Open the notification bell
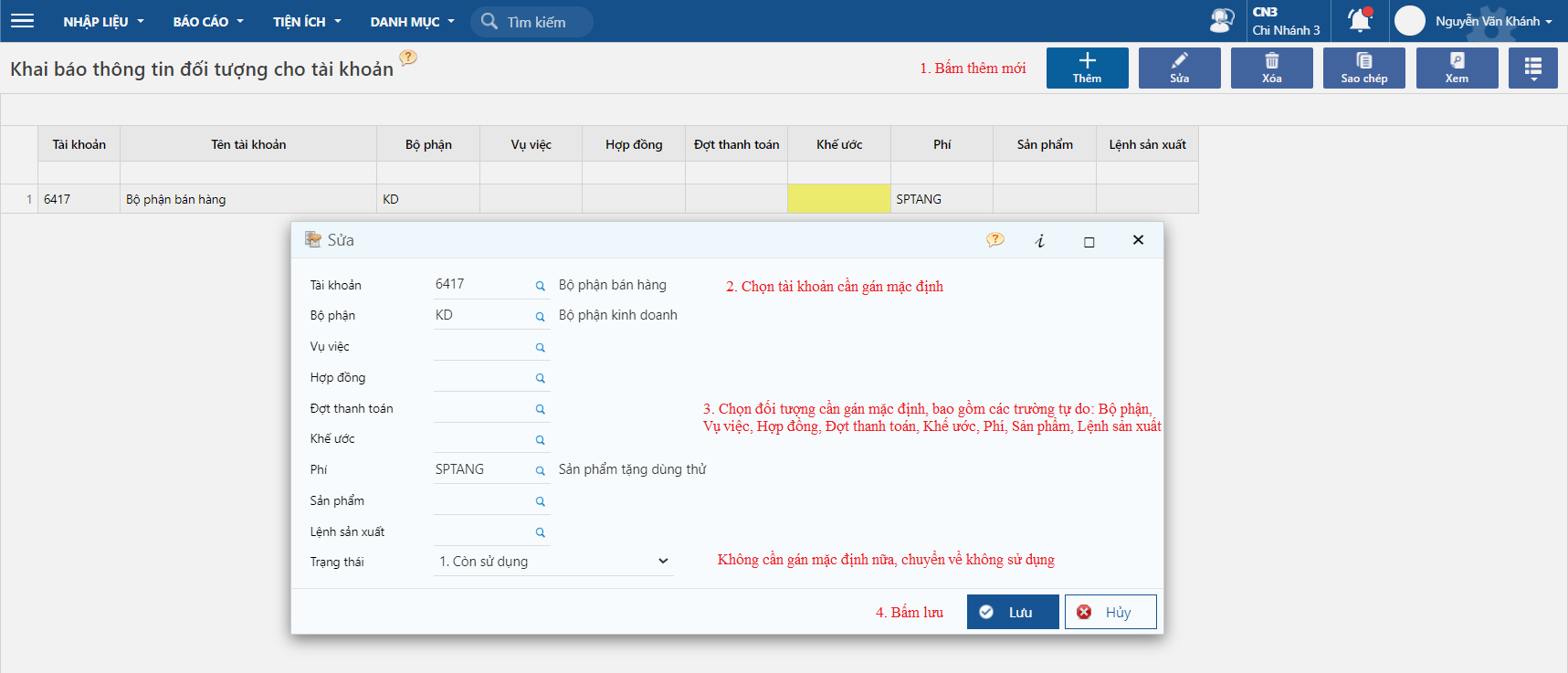 [1359, 20]
